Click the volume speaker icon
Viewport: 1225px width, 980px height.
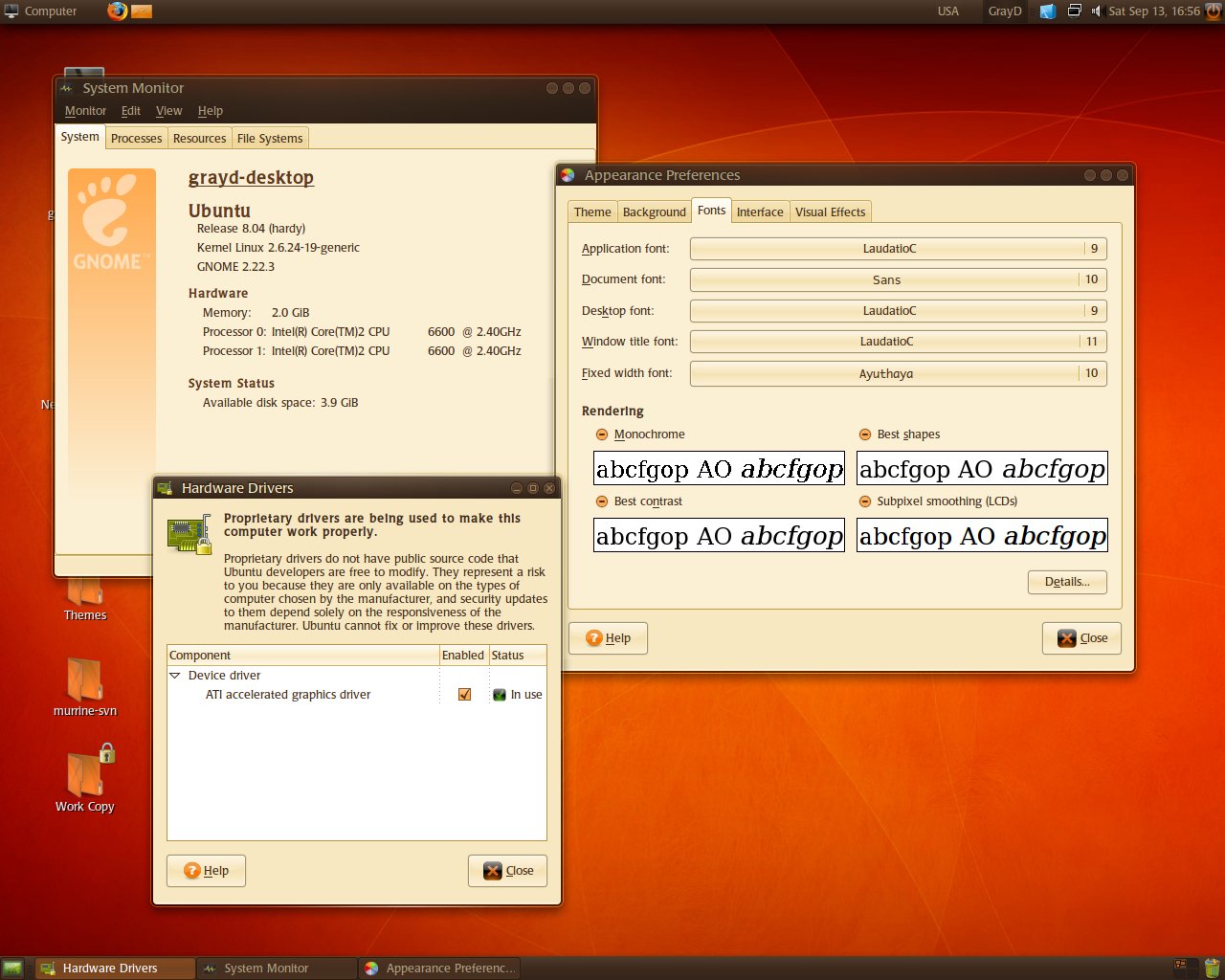(x=1096, y=11)
